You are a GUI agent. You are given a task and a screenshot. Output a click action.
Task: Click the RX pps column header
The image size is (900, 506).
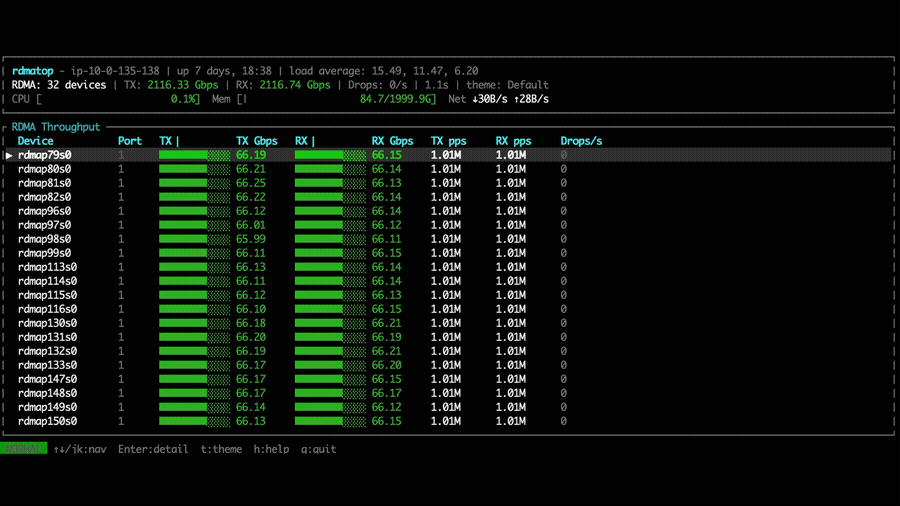[x=514, y=141]
